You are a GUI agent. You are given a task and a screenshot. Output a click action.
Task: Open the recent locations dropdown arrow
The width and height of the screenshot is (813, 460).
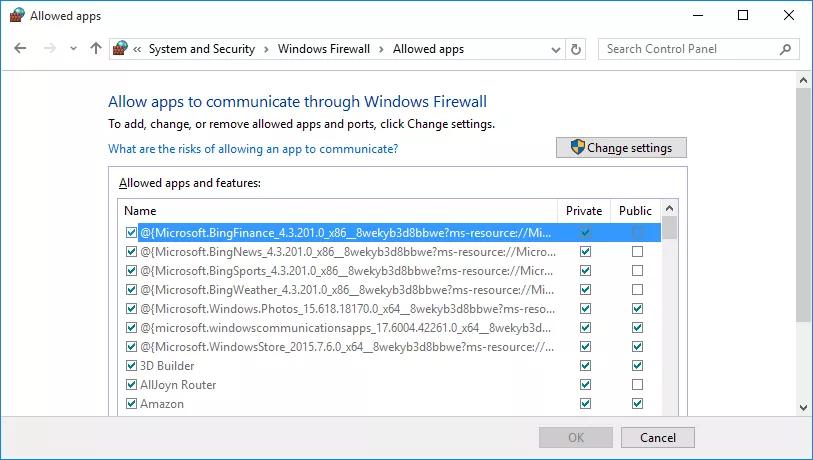tap(73, 49)
